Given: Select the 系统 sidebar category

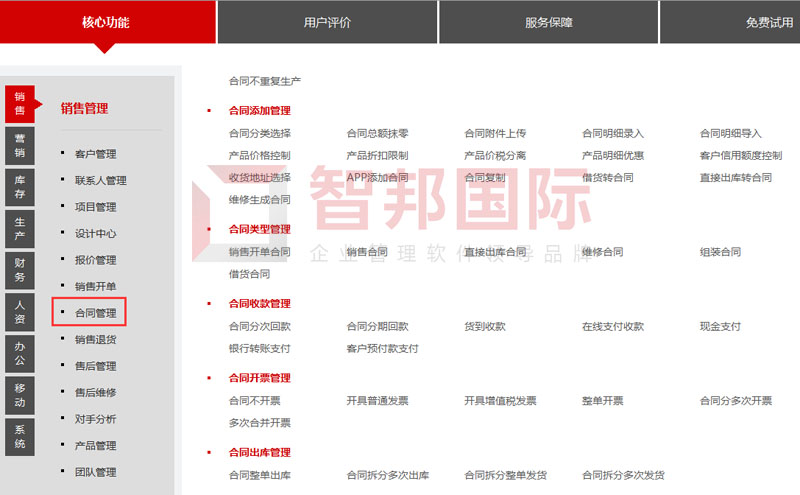Looking at the screenshot, I should pos(20,436).
